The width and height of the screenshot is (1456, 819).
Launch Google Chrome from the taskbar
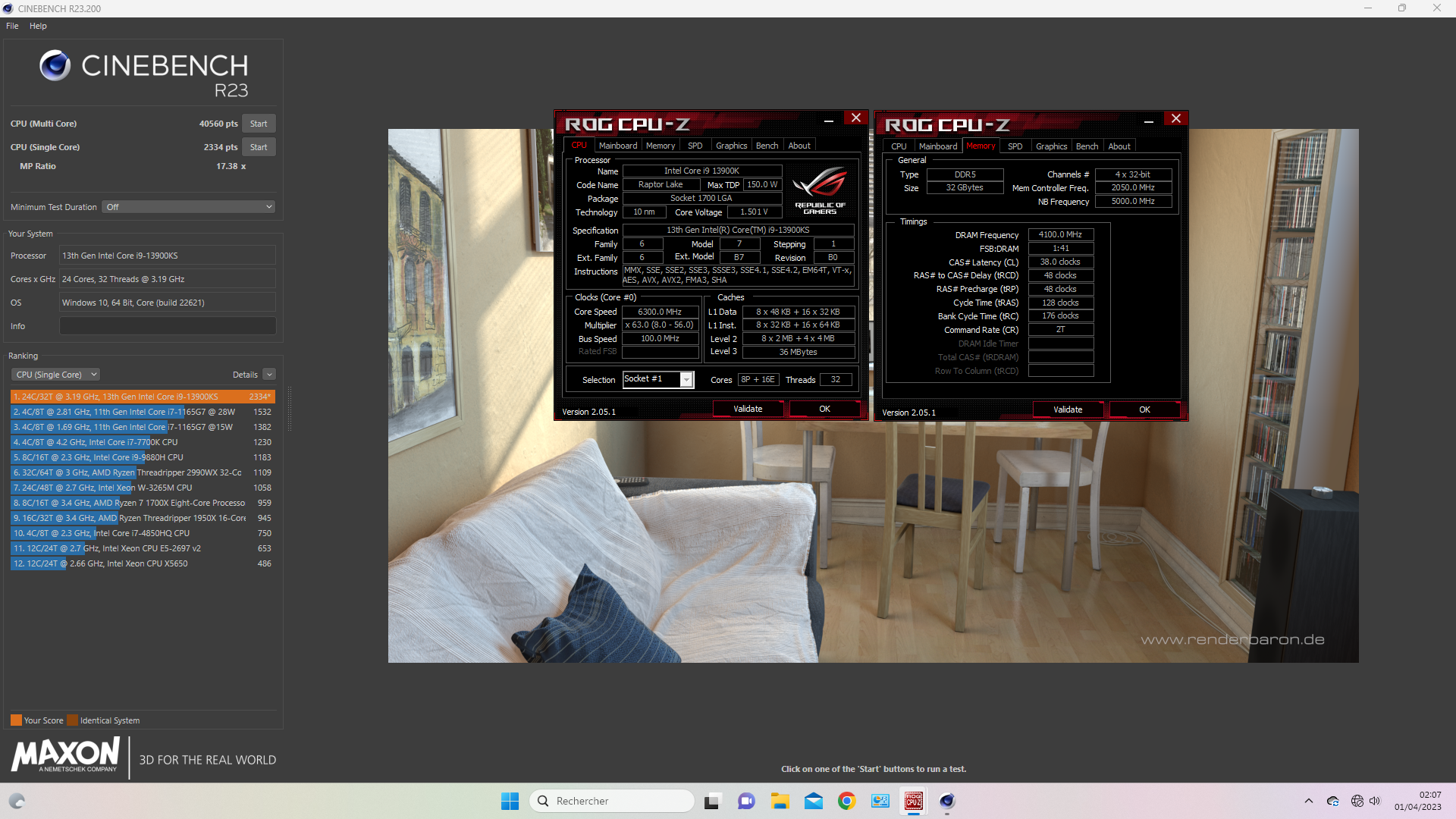(x=846, y=801)
